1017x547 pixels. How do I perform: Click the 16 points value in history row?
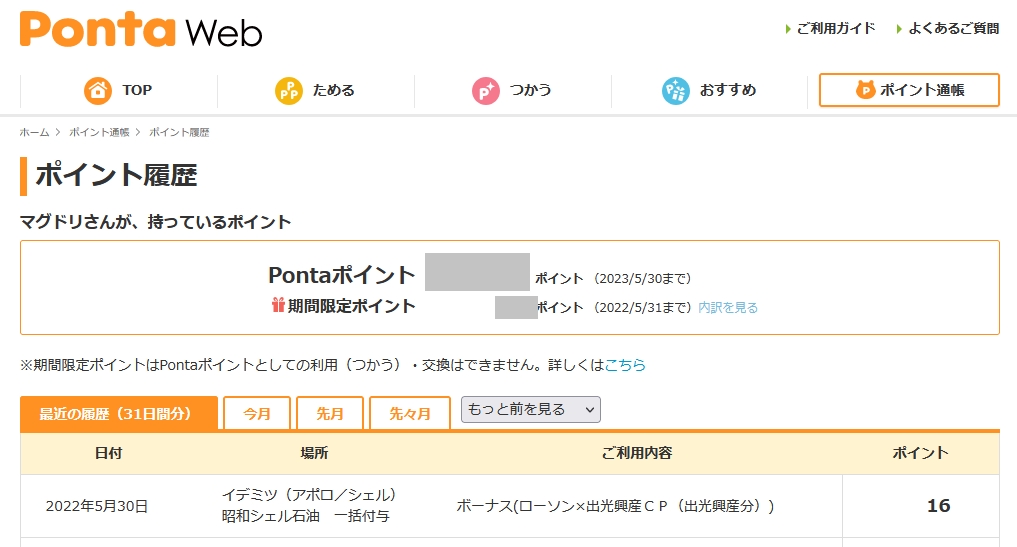click(938, 506)
